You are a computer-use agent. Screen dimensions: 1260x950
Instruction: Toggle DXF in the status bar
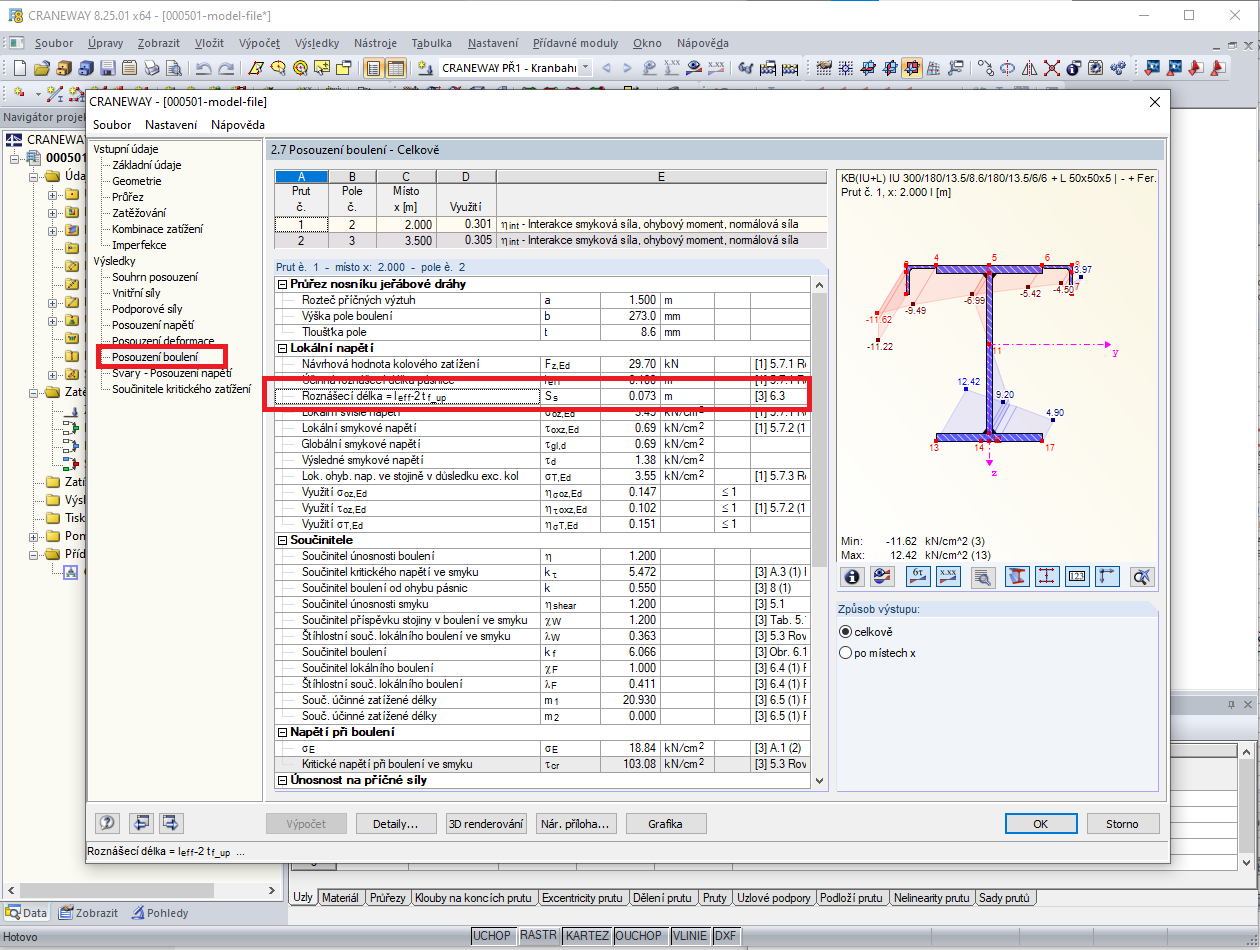click(726, 936)
